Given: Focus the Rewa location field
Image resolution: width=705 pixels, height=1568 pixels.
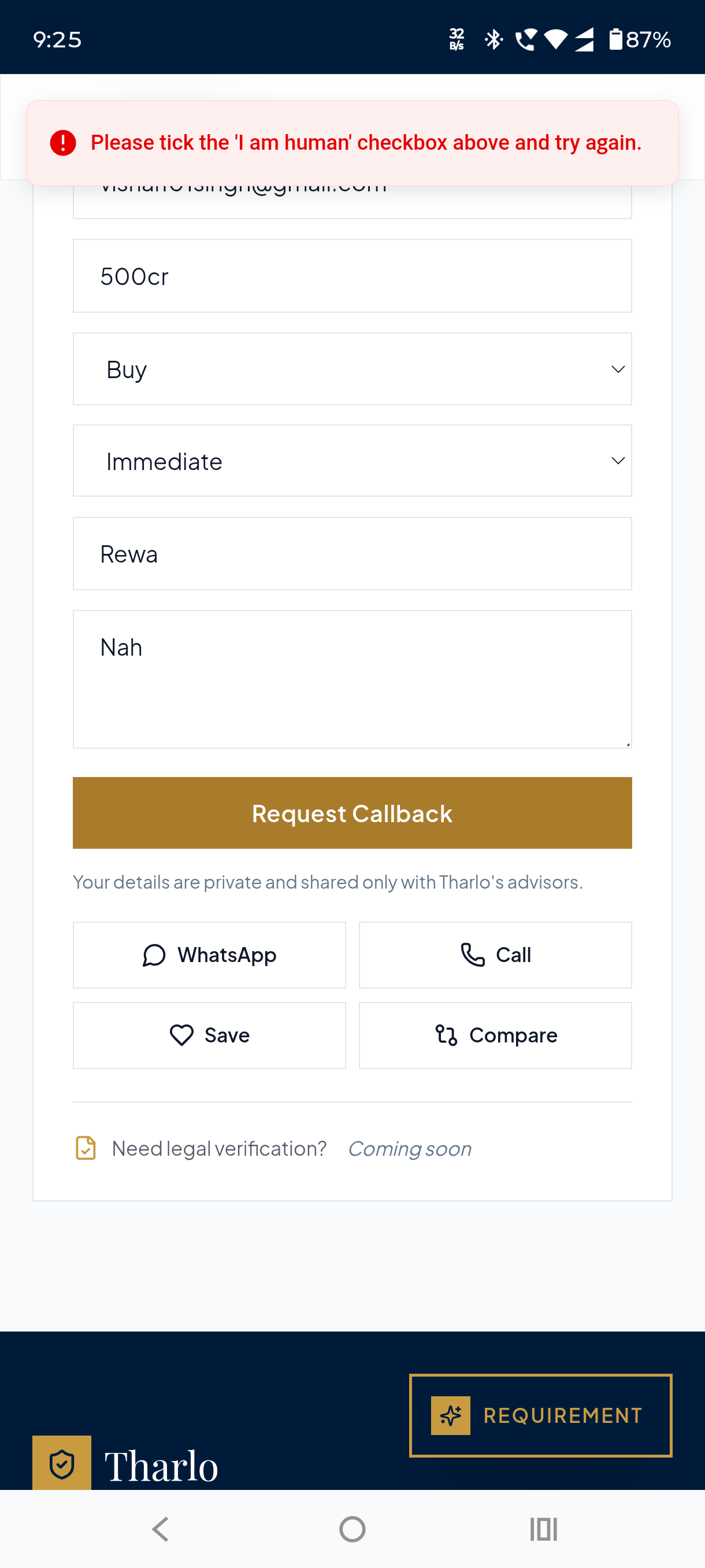Looking at the screenshot, I should click(x=352, y=554).
